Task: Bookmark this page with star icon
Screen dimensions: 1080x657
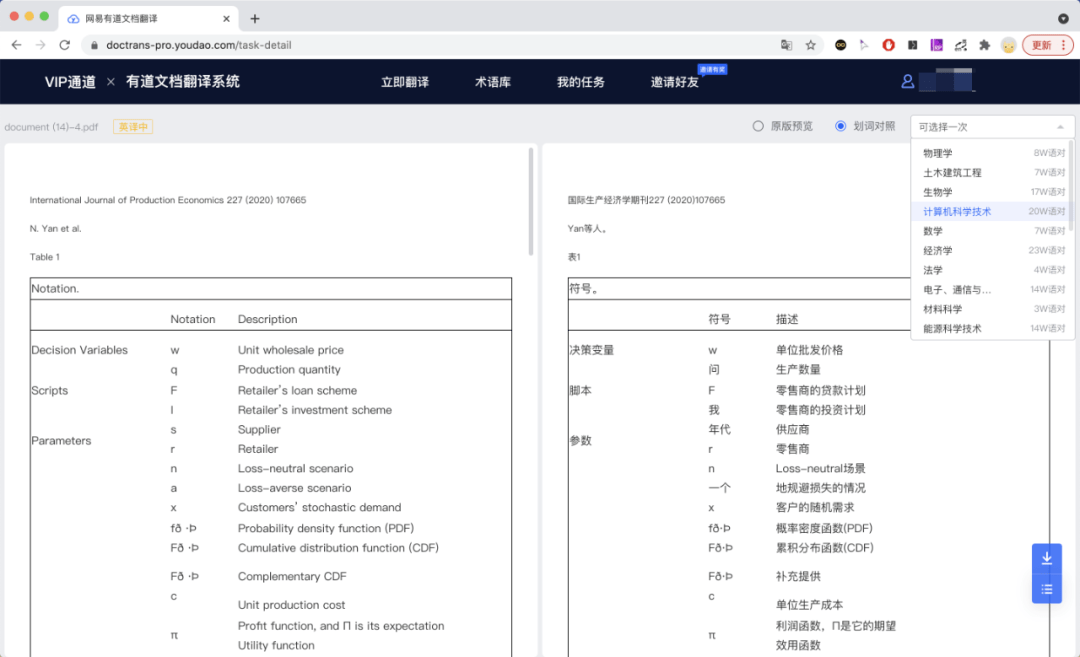Action: (x=811, y=45)
